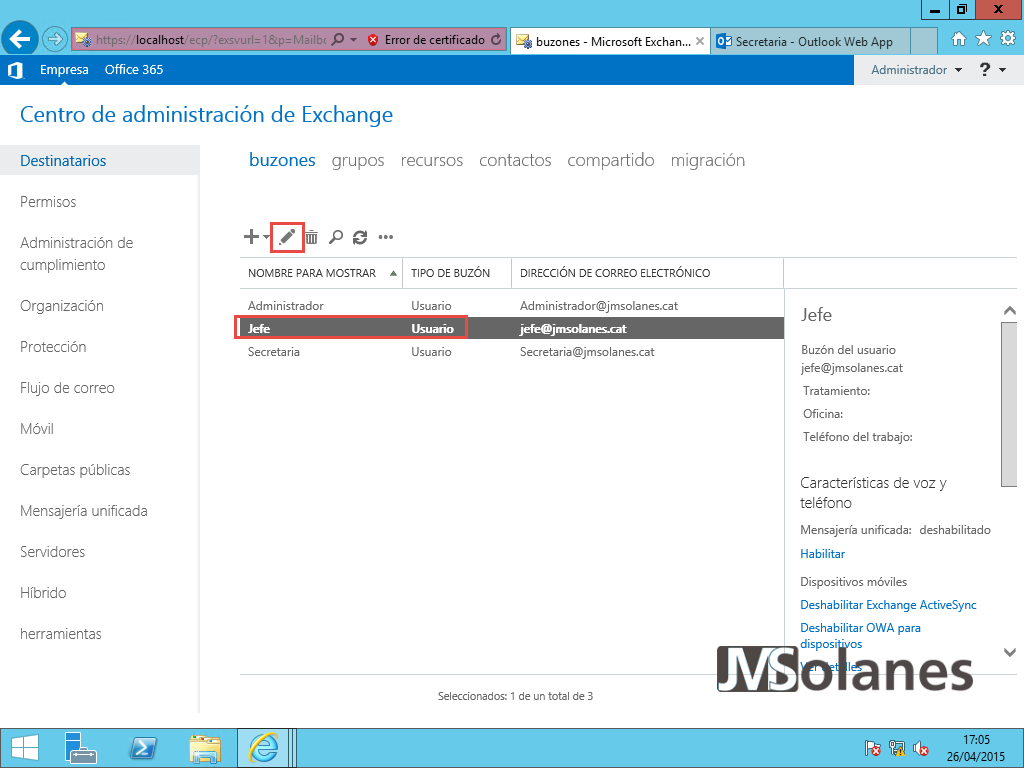Click the delete trash can icon

click(312, 237)
